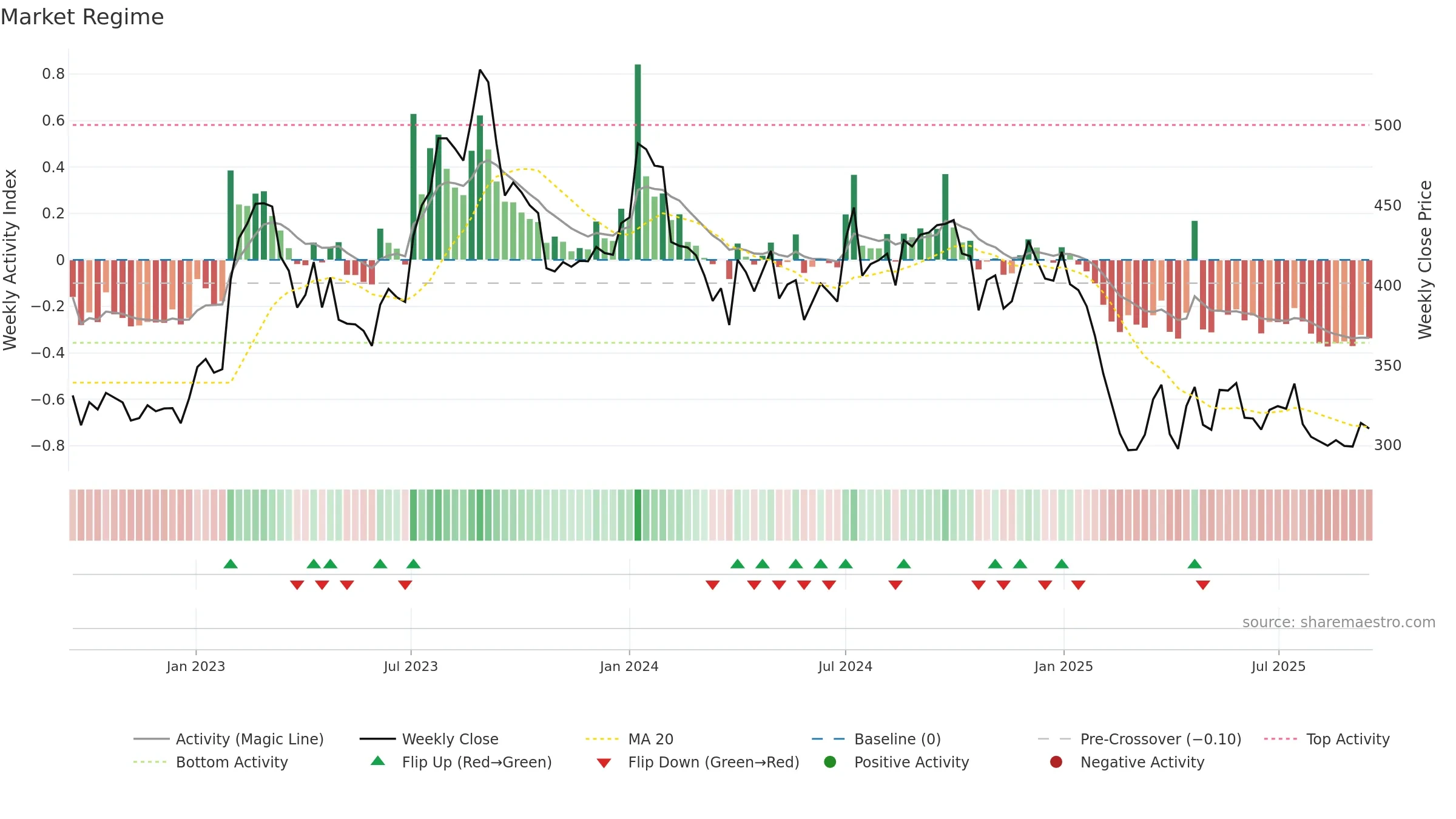
Task: Toggle the Bottom Activity legend entry
Action: point(211,762)
